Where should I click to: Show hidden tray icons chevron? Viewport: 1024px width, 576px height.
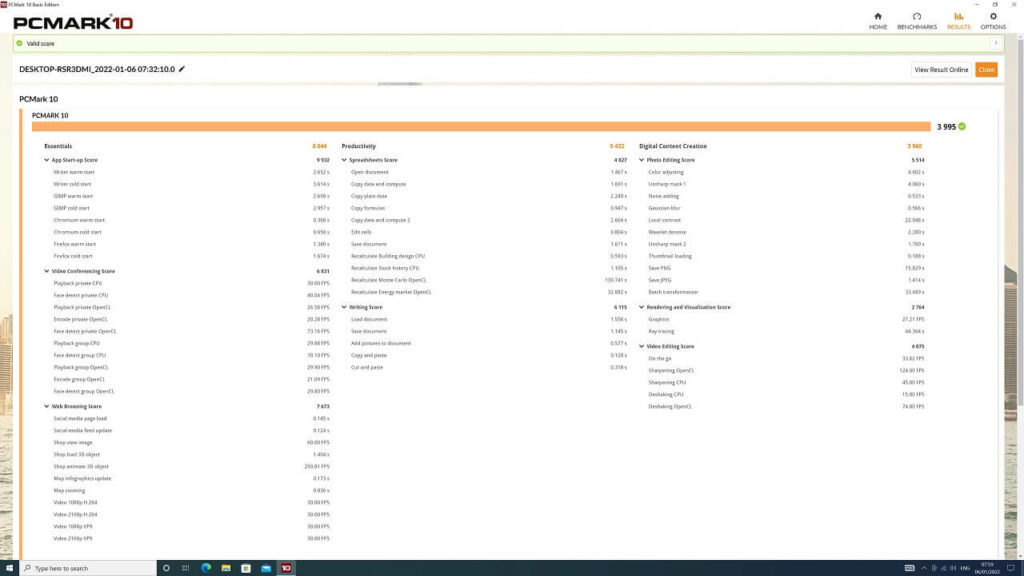coord(924,568)
